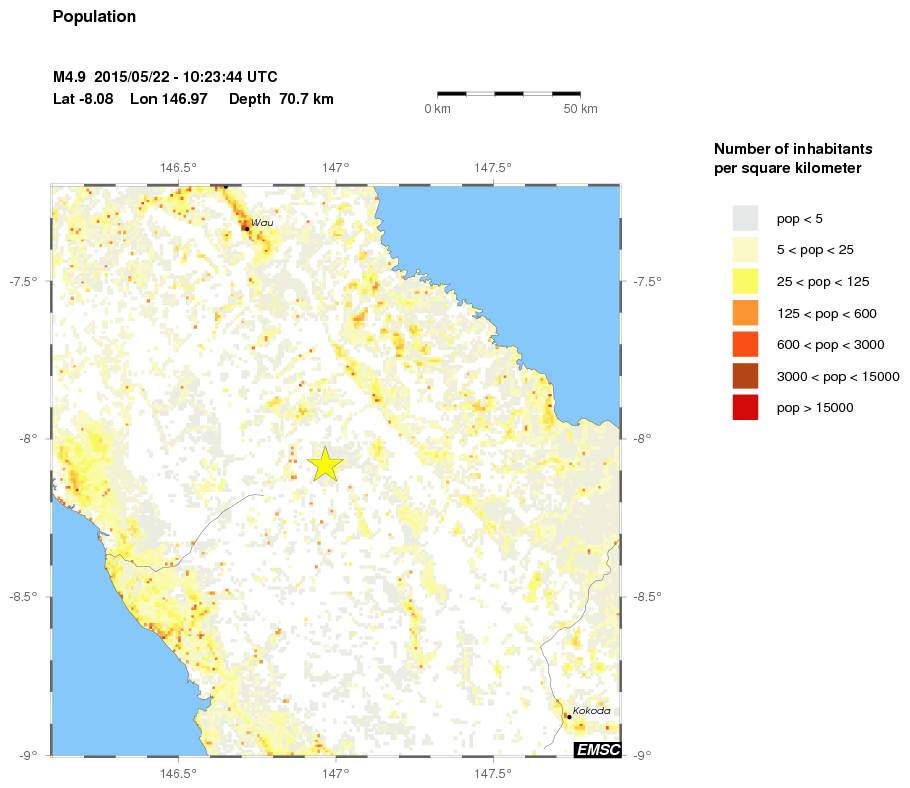This screenshot has width=910, height=788.
Task: Click the "Kokoda" place name label
Action: pyautogui.click(x=591, y=710)
